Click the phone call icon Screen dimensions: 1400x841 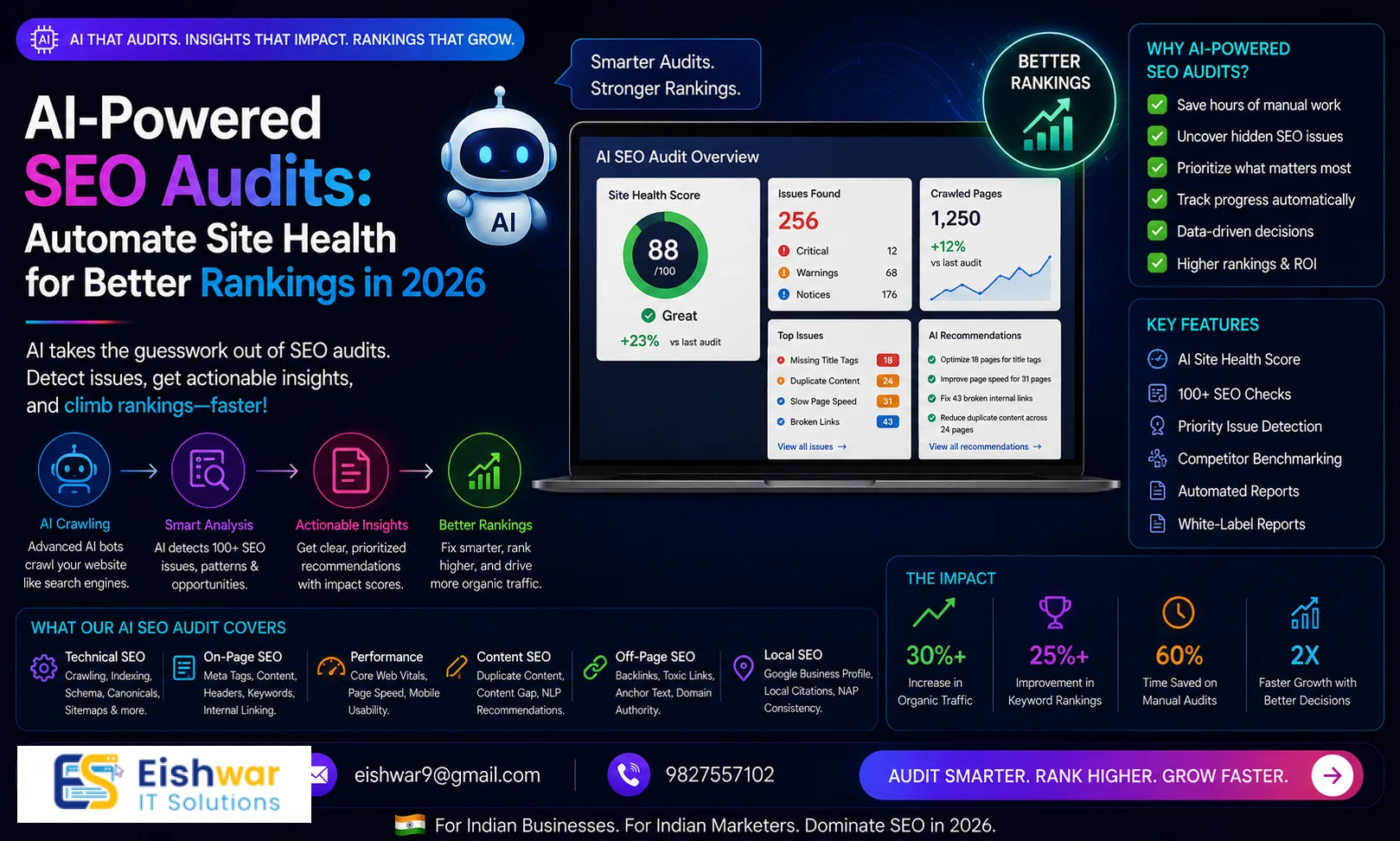(x=629, y=774)
